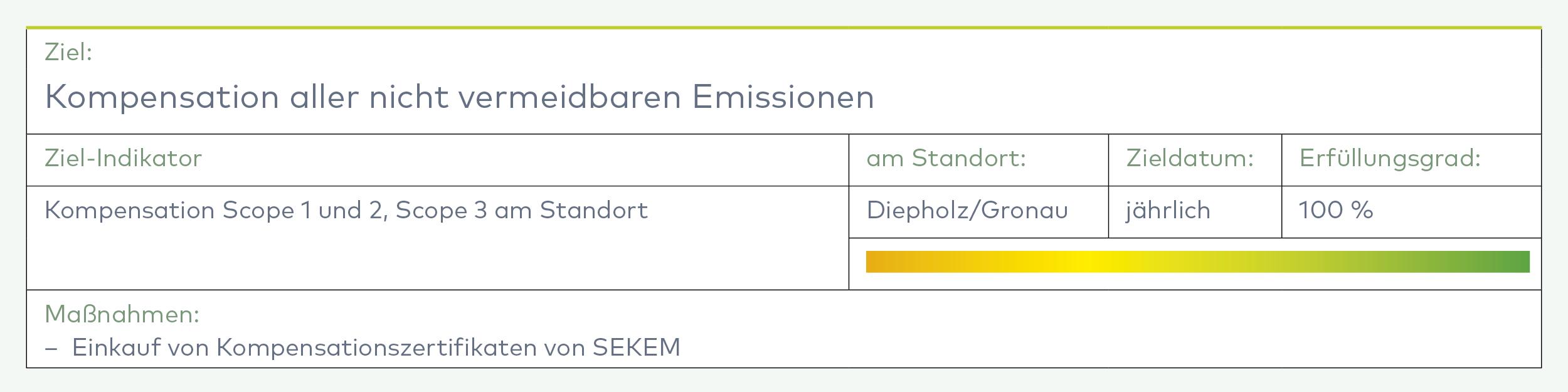
Task: Click the heading "Kompensation aller nicht vermeidbaren Emissionen"
Action: point(459,97)
